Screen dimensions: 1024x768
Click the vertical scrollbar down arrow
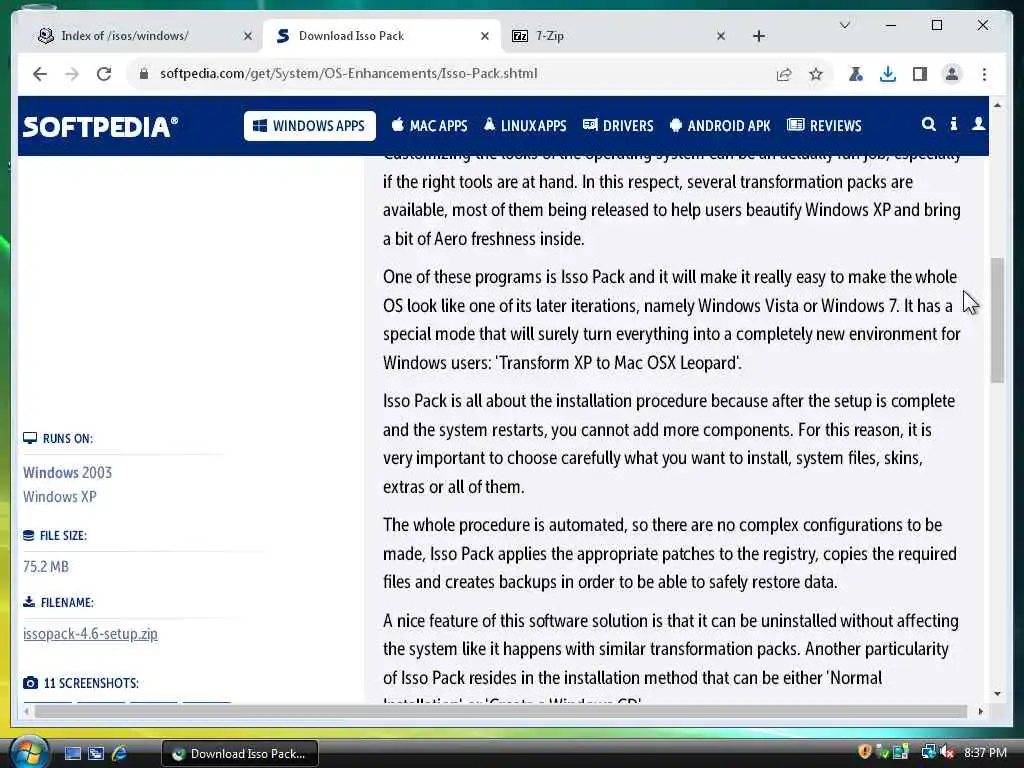click(x=997, y=694)
